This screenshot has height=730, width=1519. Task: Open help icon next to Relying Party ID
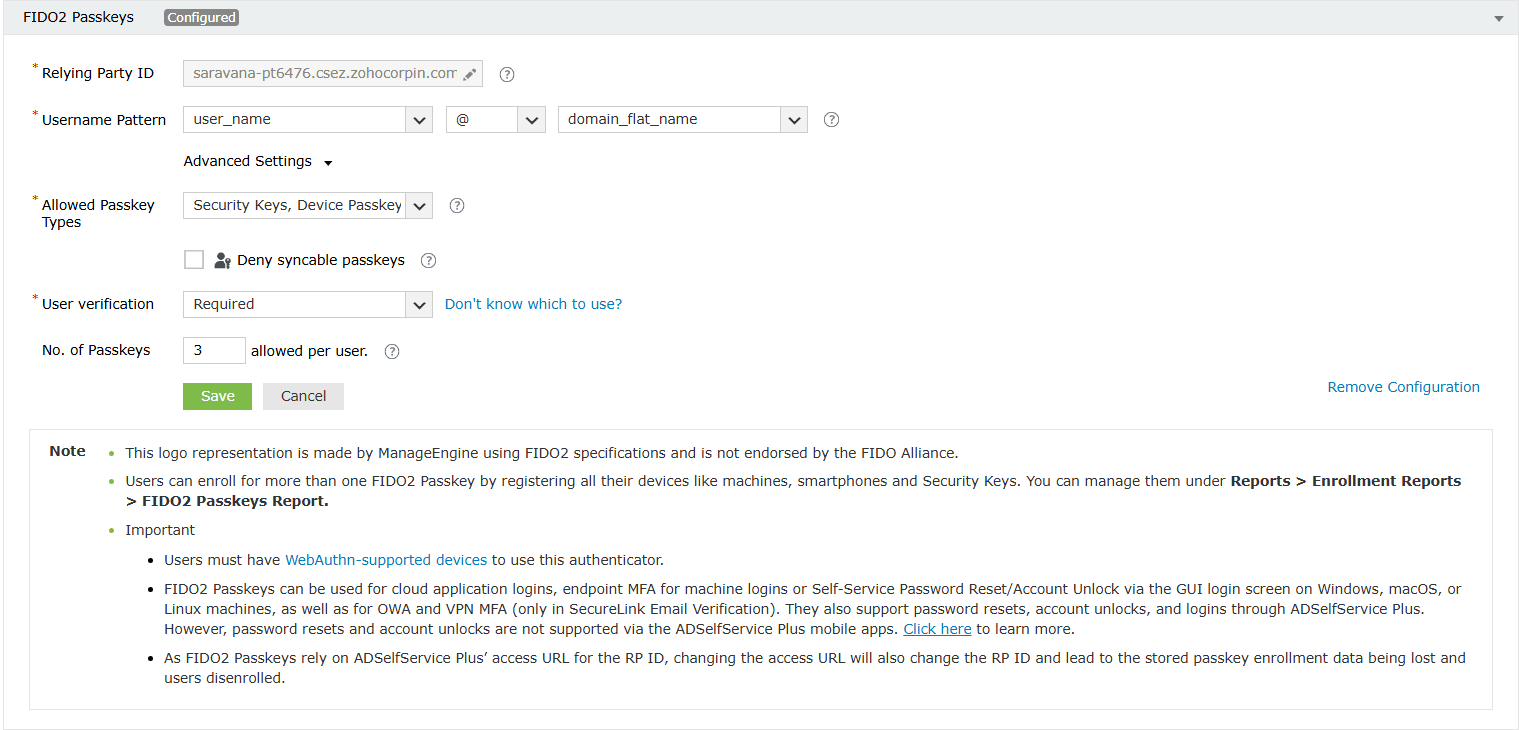507,74
